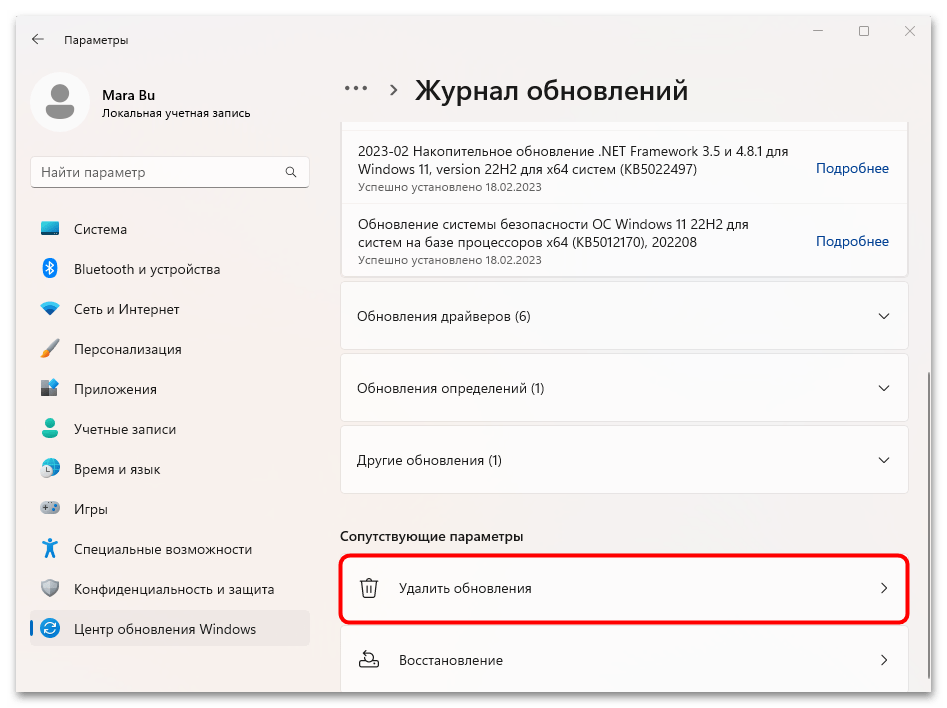The width and height of the screenshot is (947, 708).
Task: Select Конфиденциальность и защита
Action: pos(170,589)
